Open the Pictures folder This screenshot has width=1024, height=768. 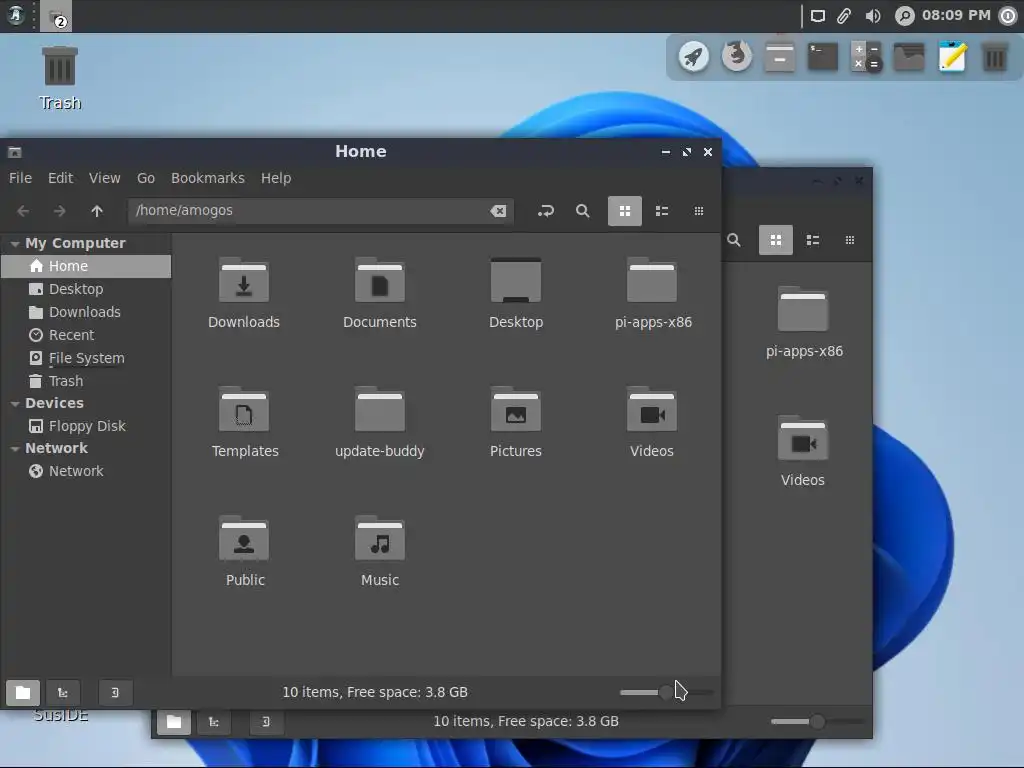pyautogui.click(x=515, y=410)
